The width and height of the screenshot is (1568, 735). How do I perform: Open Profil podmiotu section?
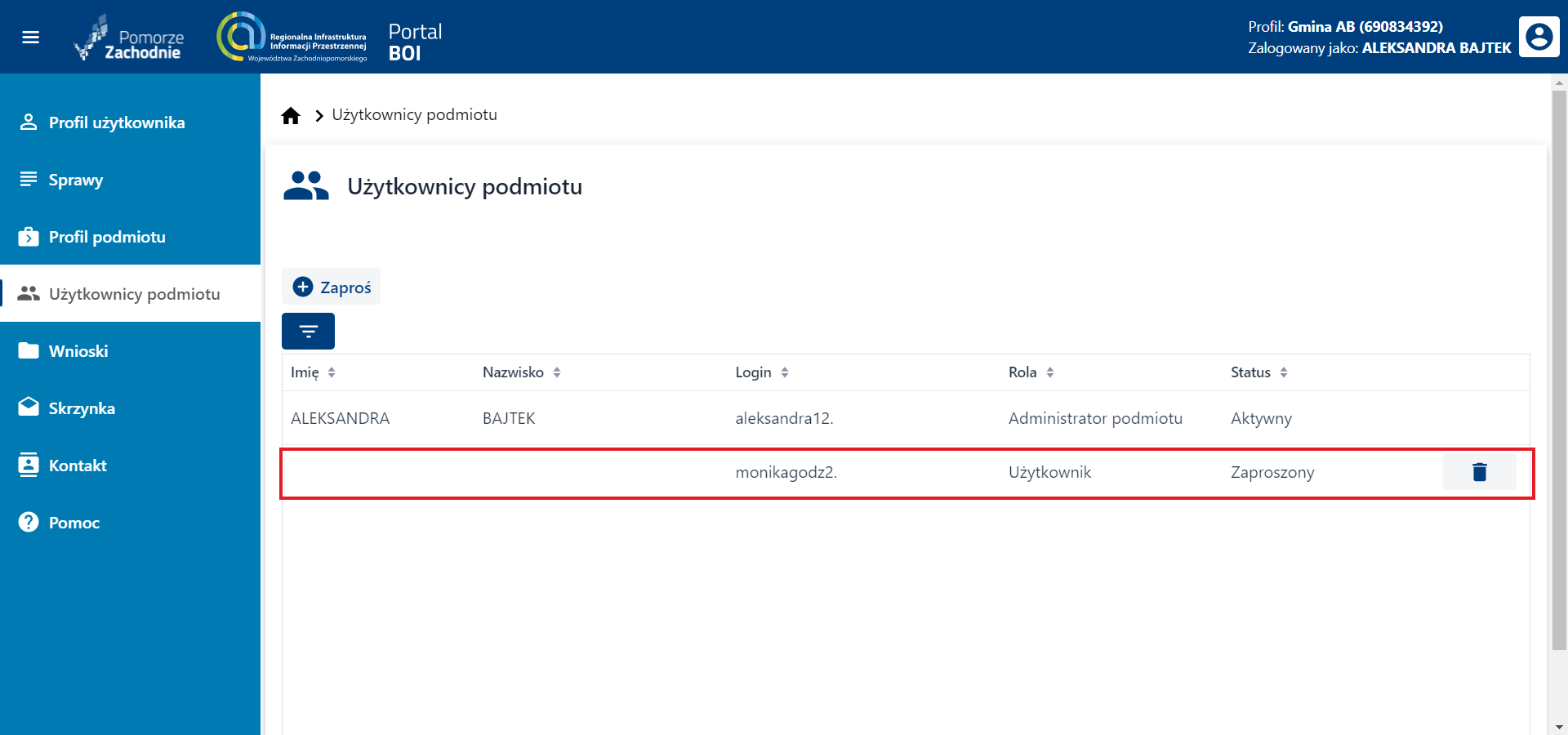(107, 237)
